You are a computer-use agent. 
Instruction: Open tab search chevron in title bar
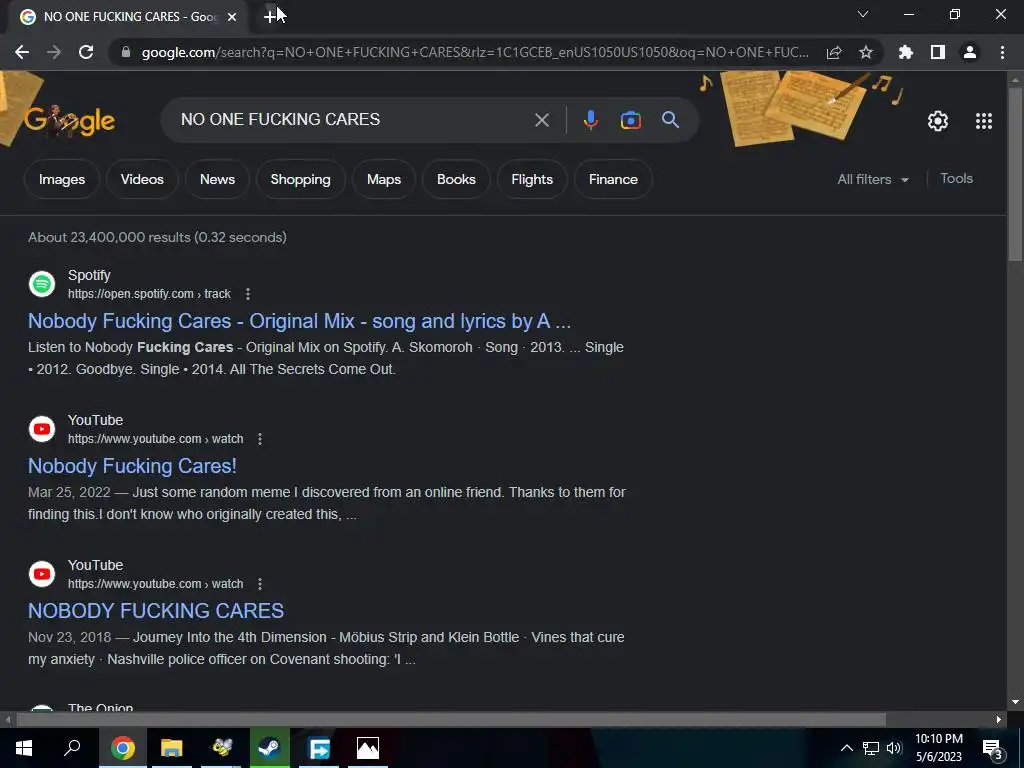click(x=863, y=14)
